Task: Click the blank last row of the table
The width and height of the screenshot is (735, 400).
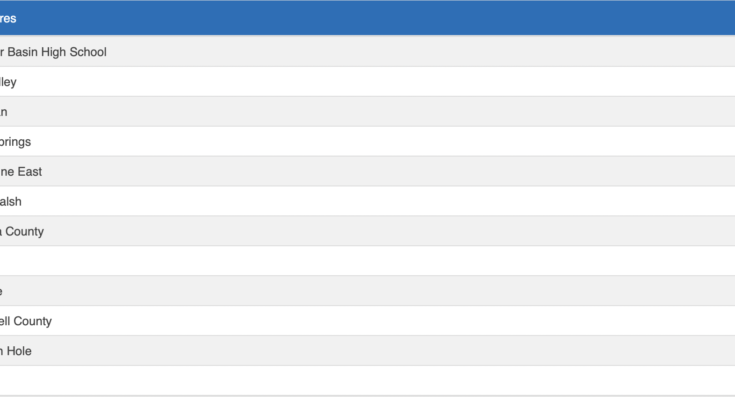Action: click(x=367, y=381)
